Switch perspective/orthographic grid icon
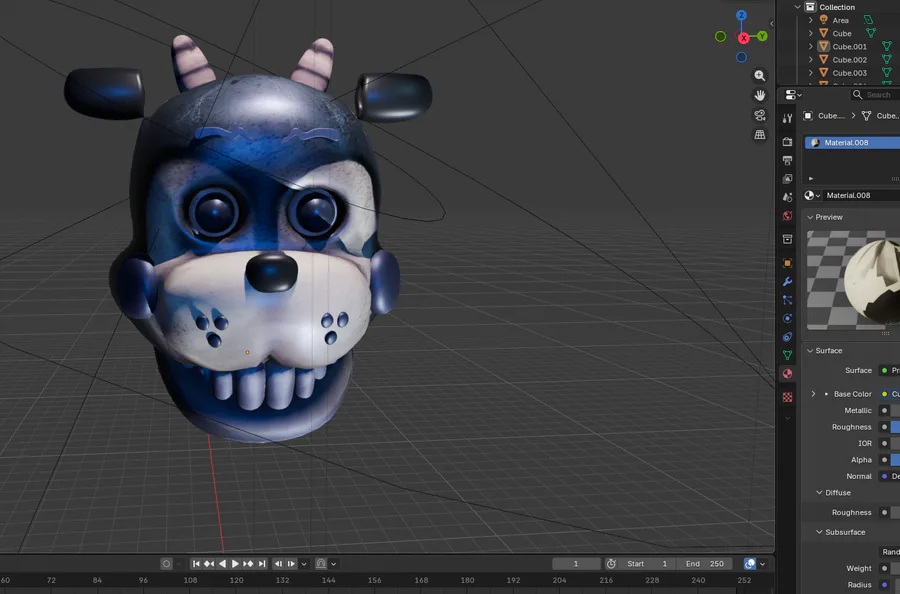The image size is (900, 594). click(x=759, y=134)
